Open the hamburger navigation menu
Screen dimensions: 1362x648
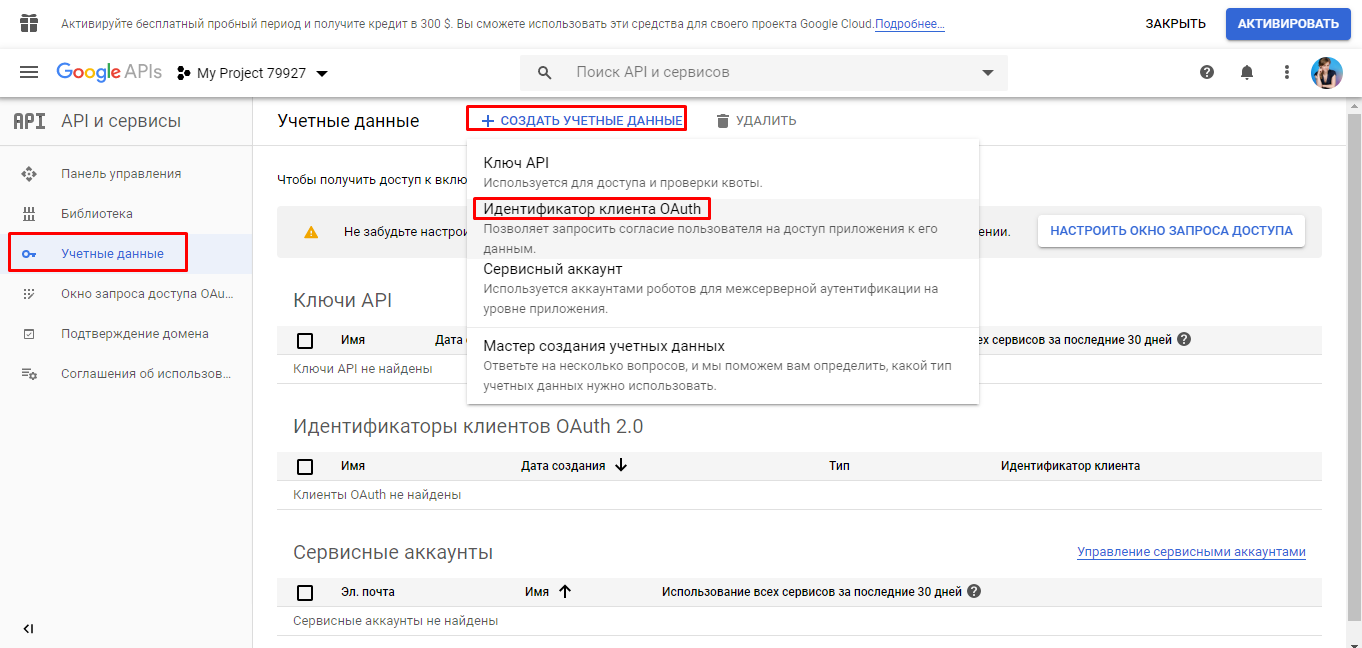pyautogui.click(x=29, y=72)
